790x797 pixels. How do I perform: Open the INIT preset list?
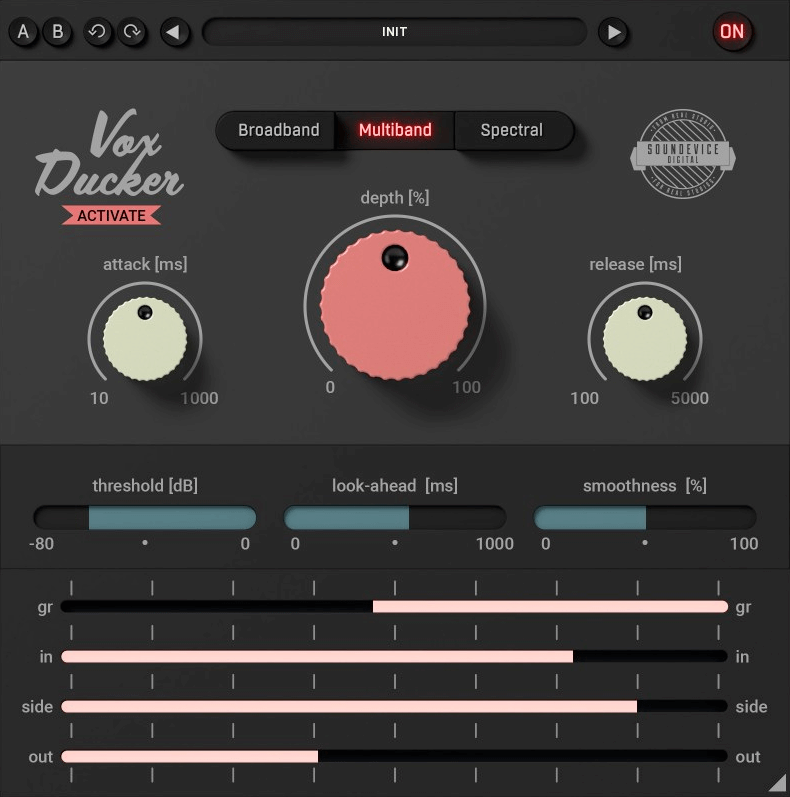(x=394, y=32)
